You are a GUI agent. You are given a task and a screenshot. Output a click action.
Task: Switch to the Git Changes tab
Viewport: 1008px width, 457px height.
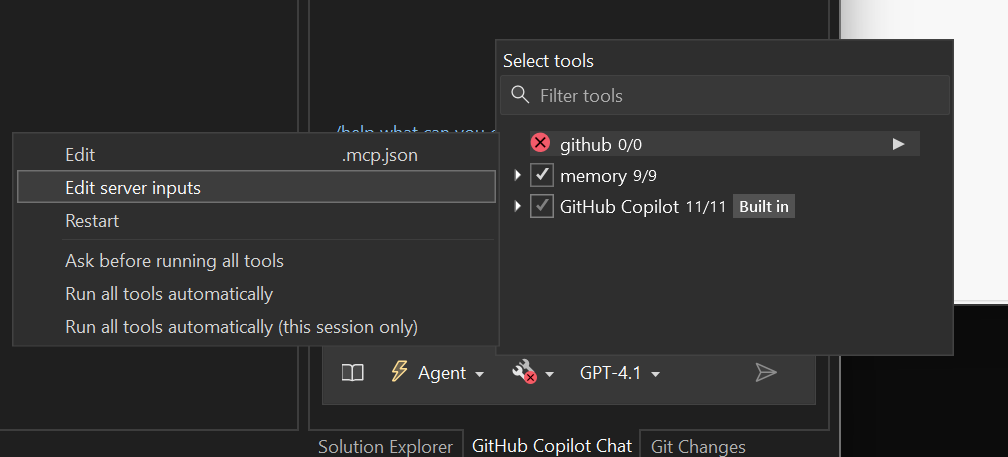point(698,446)
